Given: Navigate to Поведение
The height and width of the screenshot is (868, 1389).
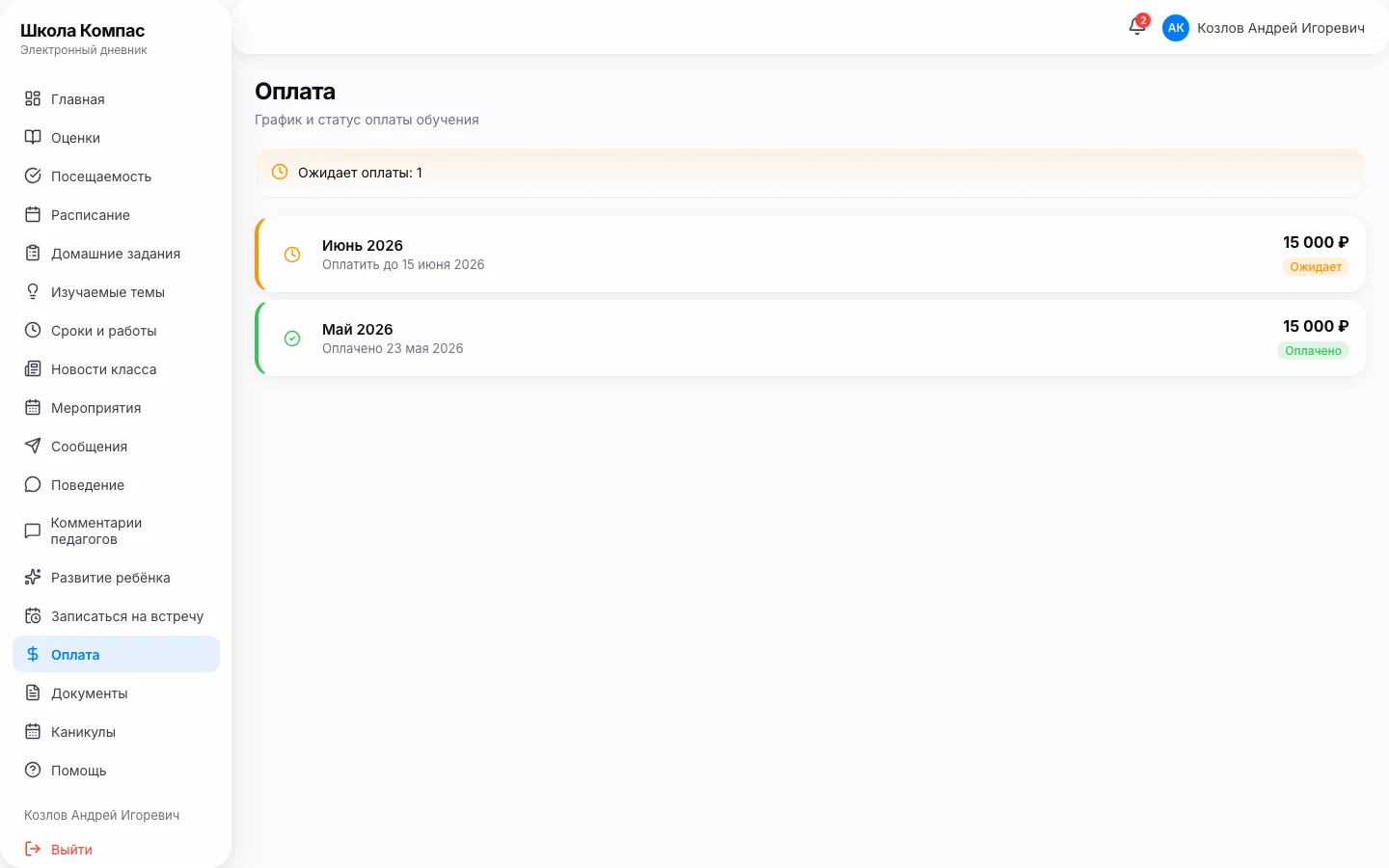Looking at the screenshot, I should (x=116, y=484).
